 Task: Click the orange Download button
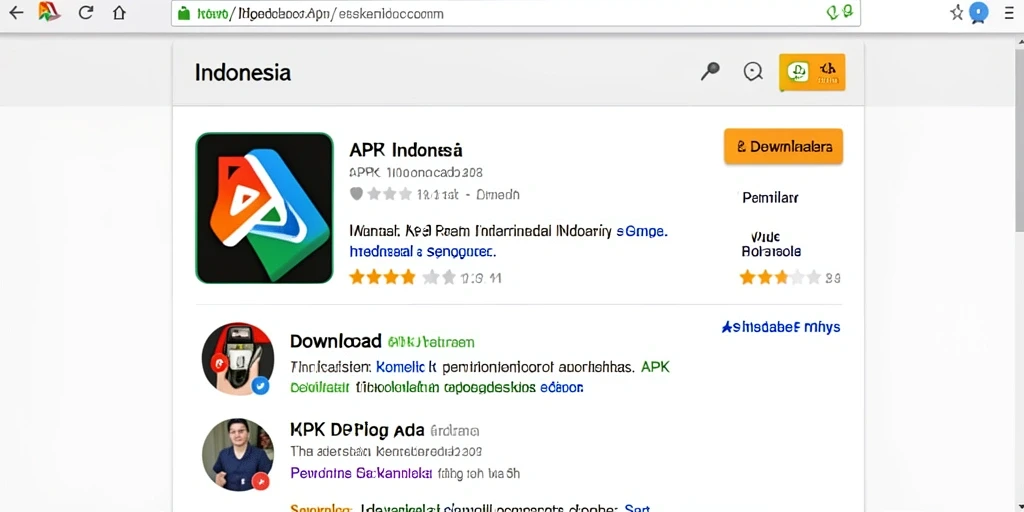click(784, 146)
